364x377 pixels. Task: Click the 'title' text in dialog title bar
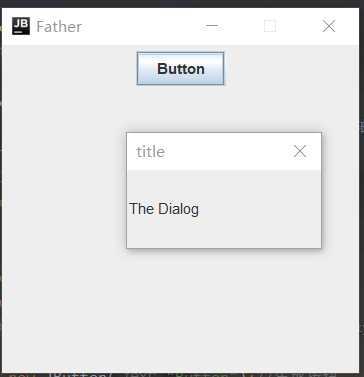[x=150, y=152]
